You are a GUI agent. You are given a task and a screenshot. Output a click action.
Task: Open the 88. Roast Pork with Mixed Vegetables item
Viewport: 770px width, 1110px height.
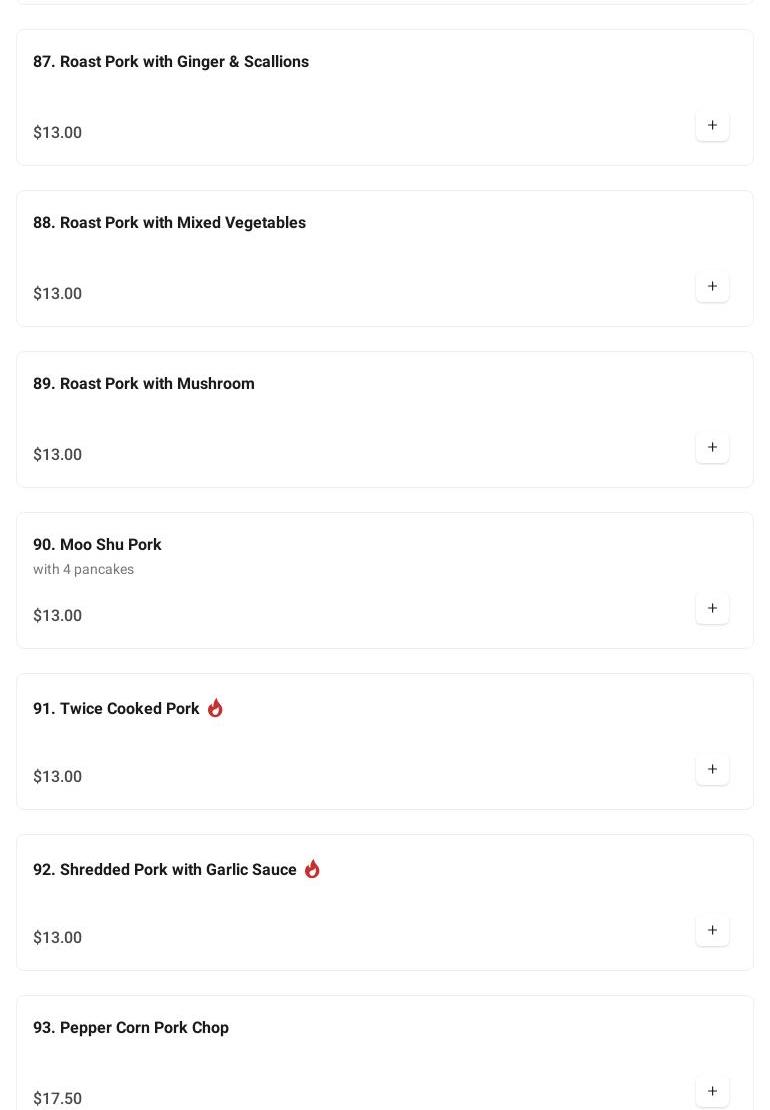tap(169, 223)
